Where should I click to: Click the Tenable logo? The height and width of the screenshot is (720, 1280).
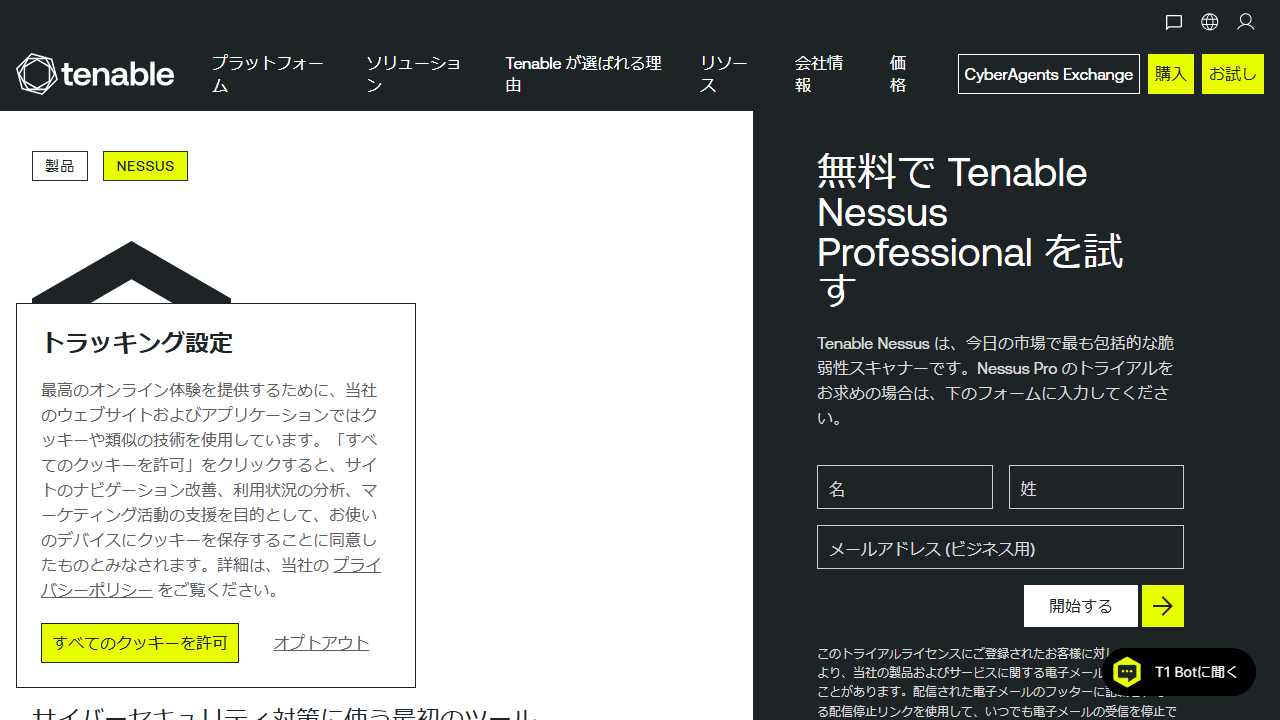tap(95, 74)
